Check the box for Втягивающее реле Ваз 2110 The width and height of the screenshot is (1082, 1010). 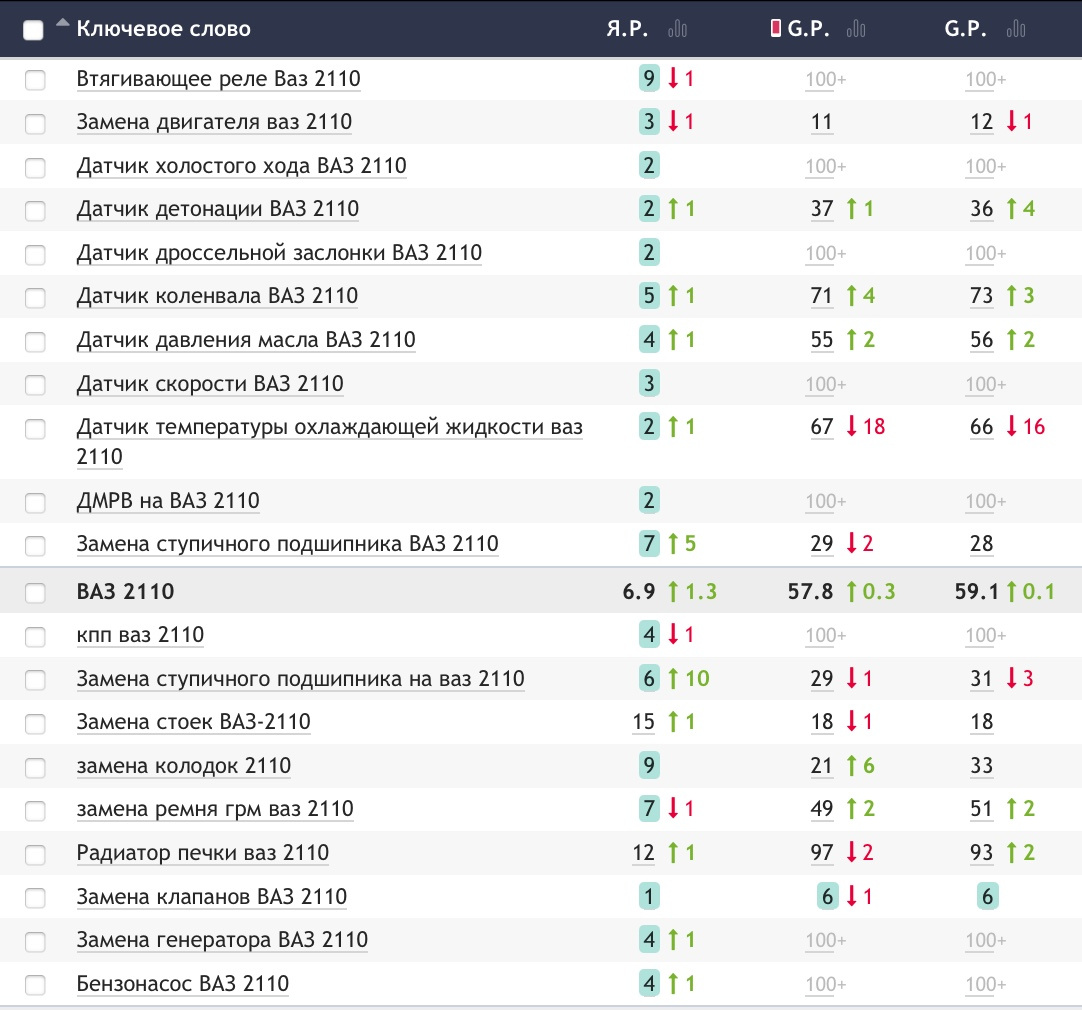[x=35, y=80]
